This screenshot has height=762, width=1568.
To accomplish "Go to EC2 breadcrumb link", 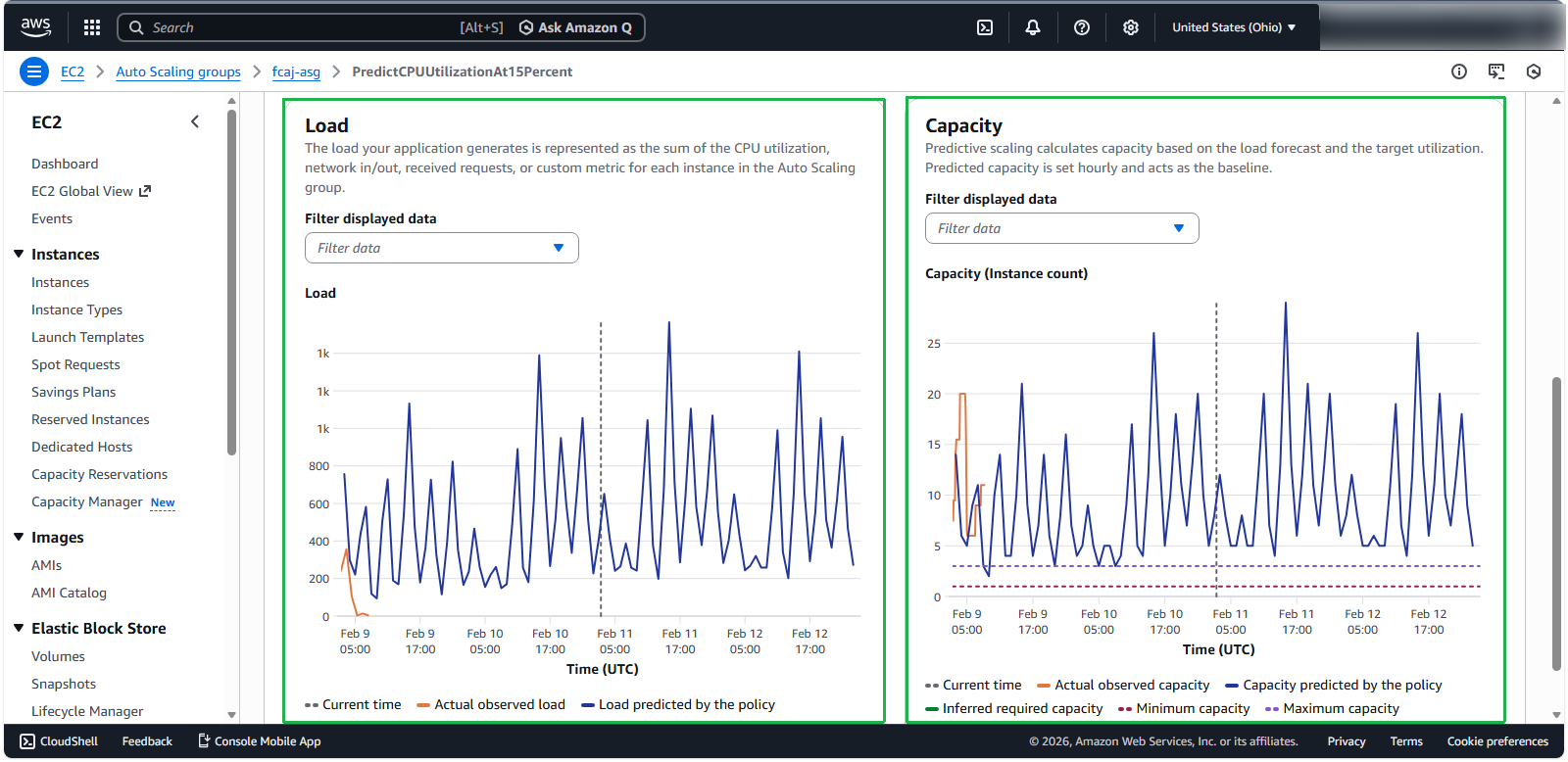I will (73, 71).
